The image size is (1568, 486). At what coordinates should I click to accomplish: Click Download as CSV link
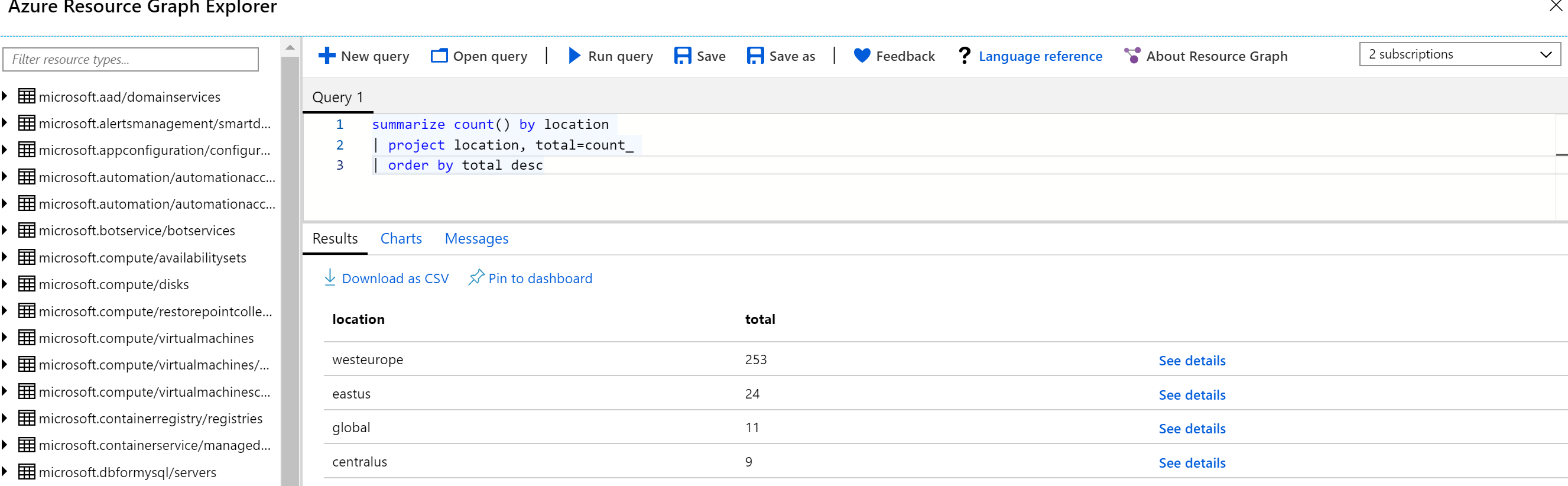point(395,278)
